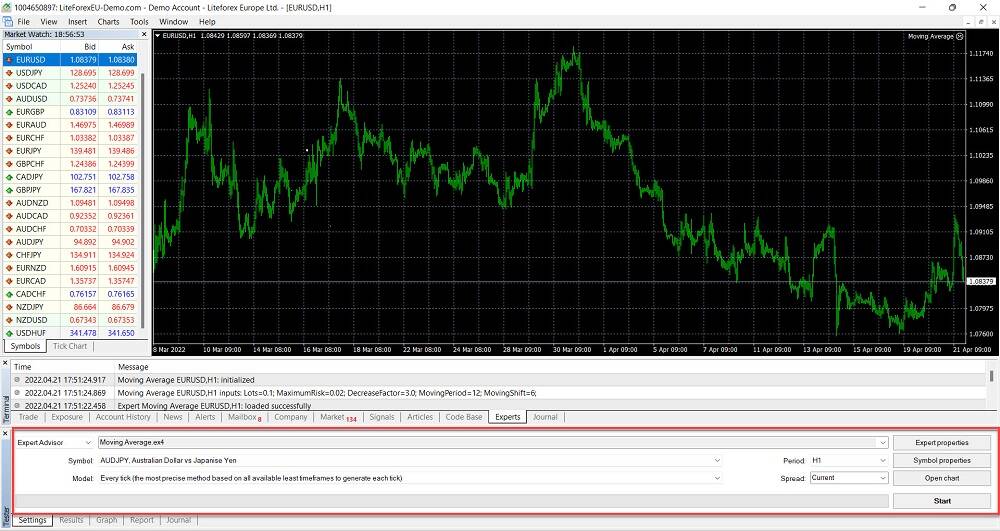Click the EURCHF symbol arrow icon
Viewport: 1000px width, 531px height.
pyautogui.click(x=9, y=138)
